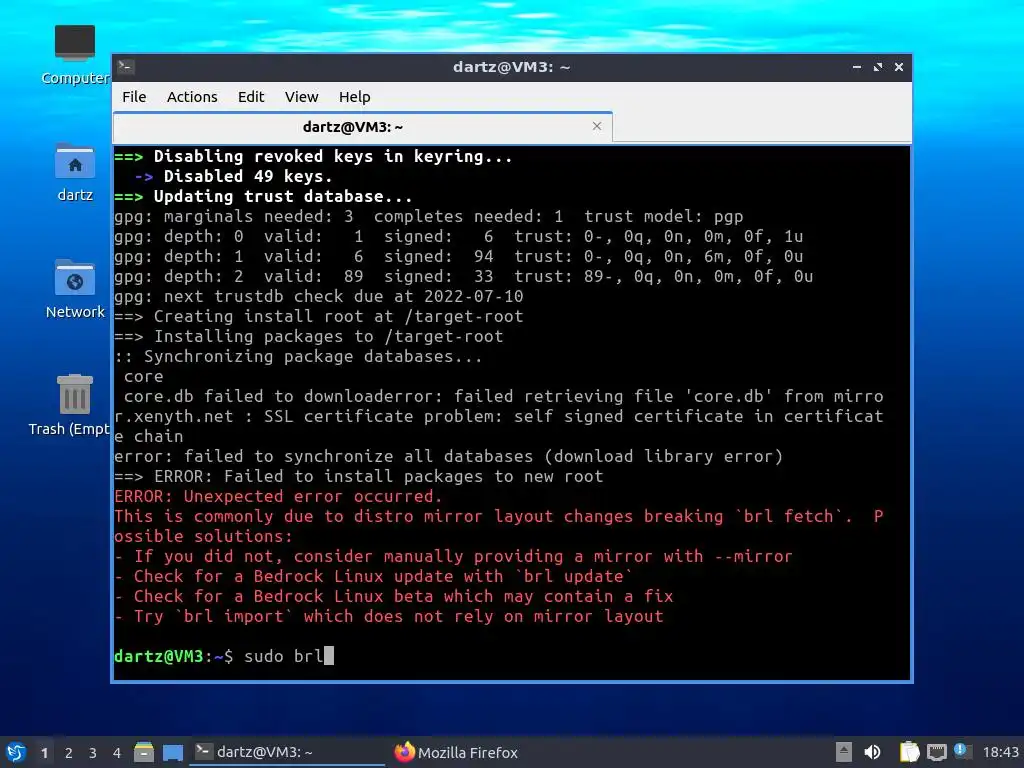Close the terminal window
Viewport: 1024px width, 768px height.
point(899,67)
